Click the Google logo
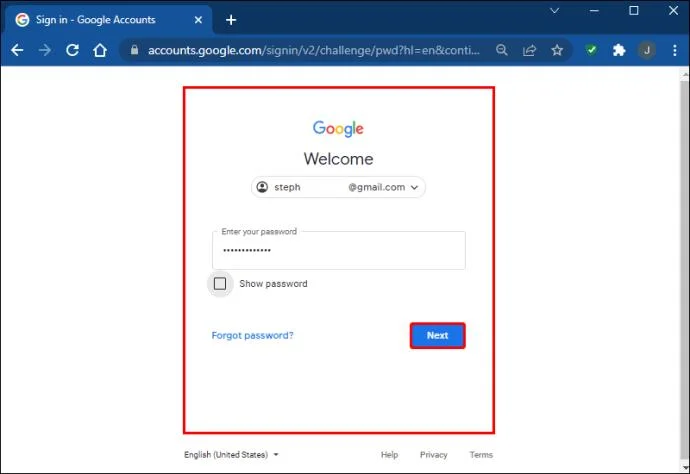690x474 pixels. coord(338,128)
